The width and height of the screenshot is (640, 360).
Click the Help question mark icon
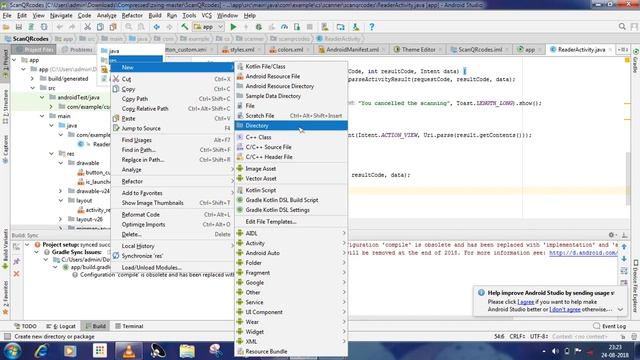click(371, 27)
